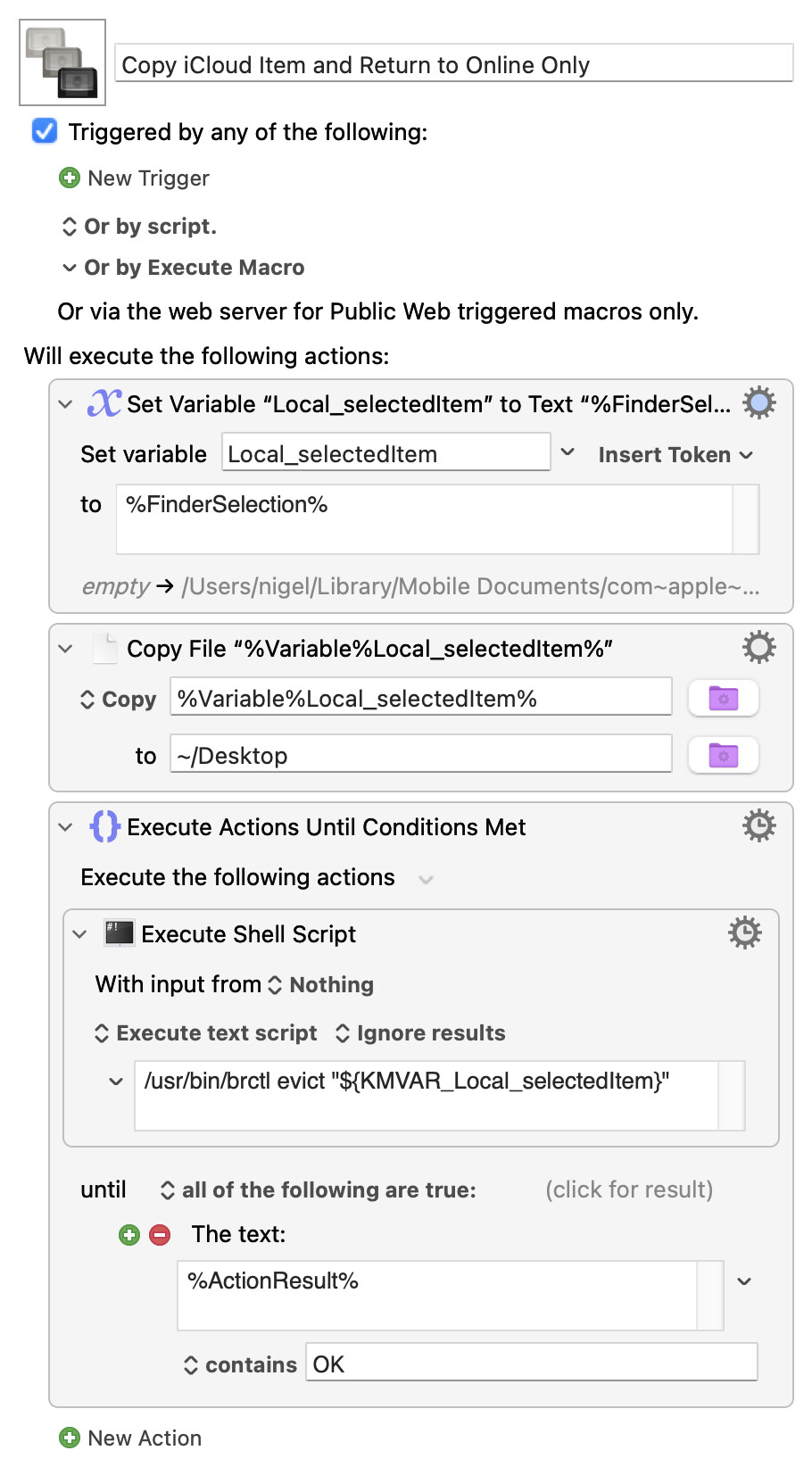The height and width of the screenshot is (1467, 812).
Task: Add a new condition with green plus
Action: point(129,1235)
